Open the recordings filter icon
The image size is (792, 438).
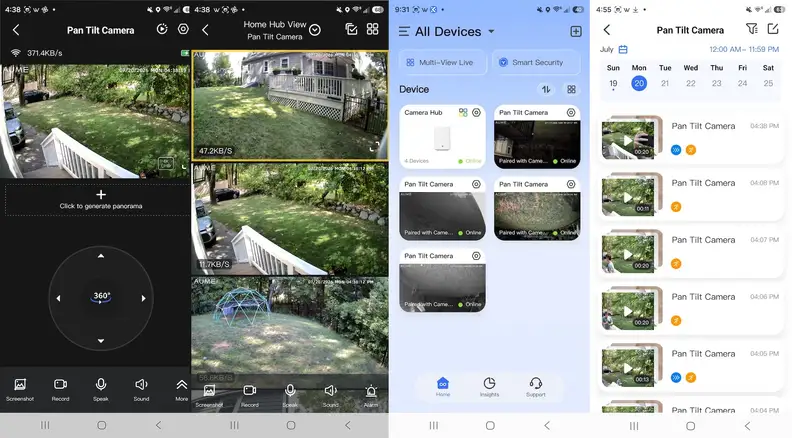click(x=752, y=29)
